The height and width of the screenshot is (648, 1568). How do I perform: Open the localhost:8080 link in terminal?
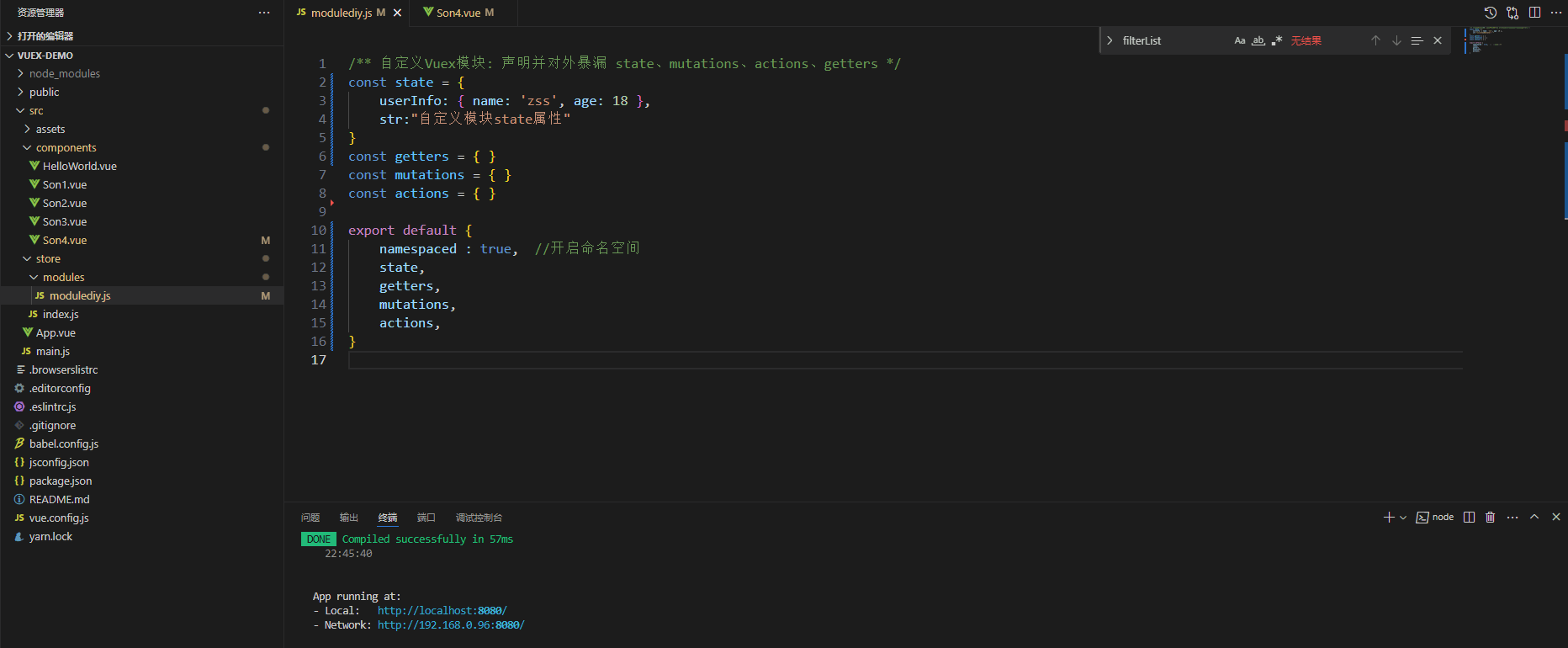pos(442,611)
